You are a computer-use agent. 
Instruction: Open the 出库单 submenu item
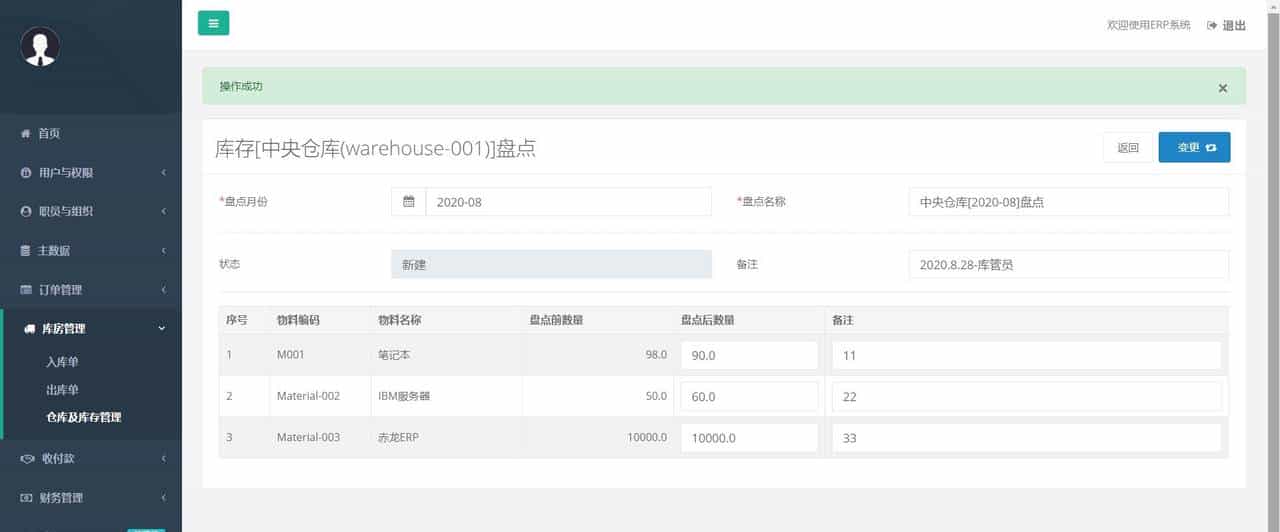coord(62,390)
